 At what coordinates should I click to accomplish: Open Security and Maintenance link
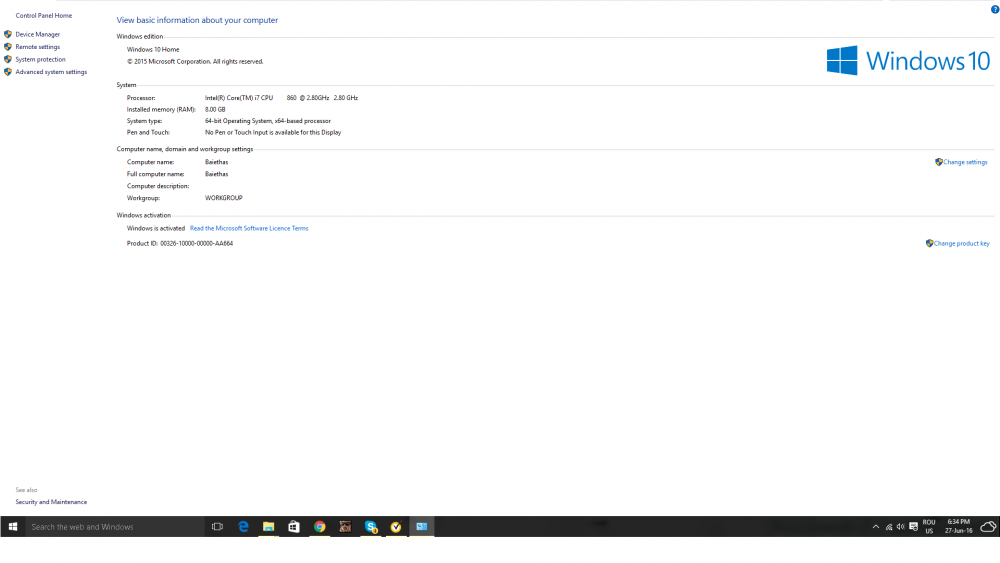pos(51,502)
